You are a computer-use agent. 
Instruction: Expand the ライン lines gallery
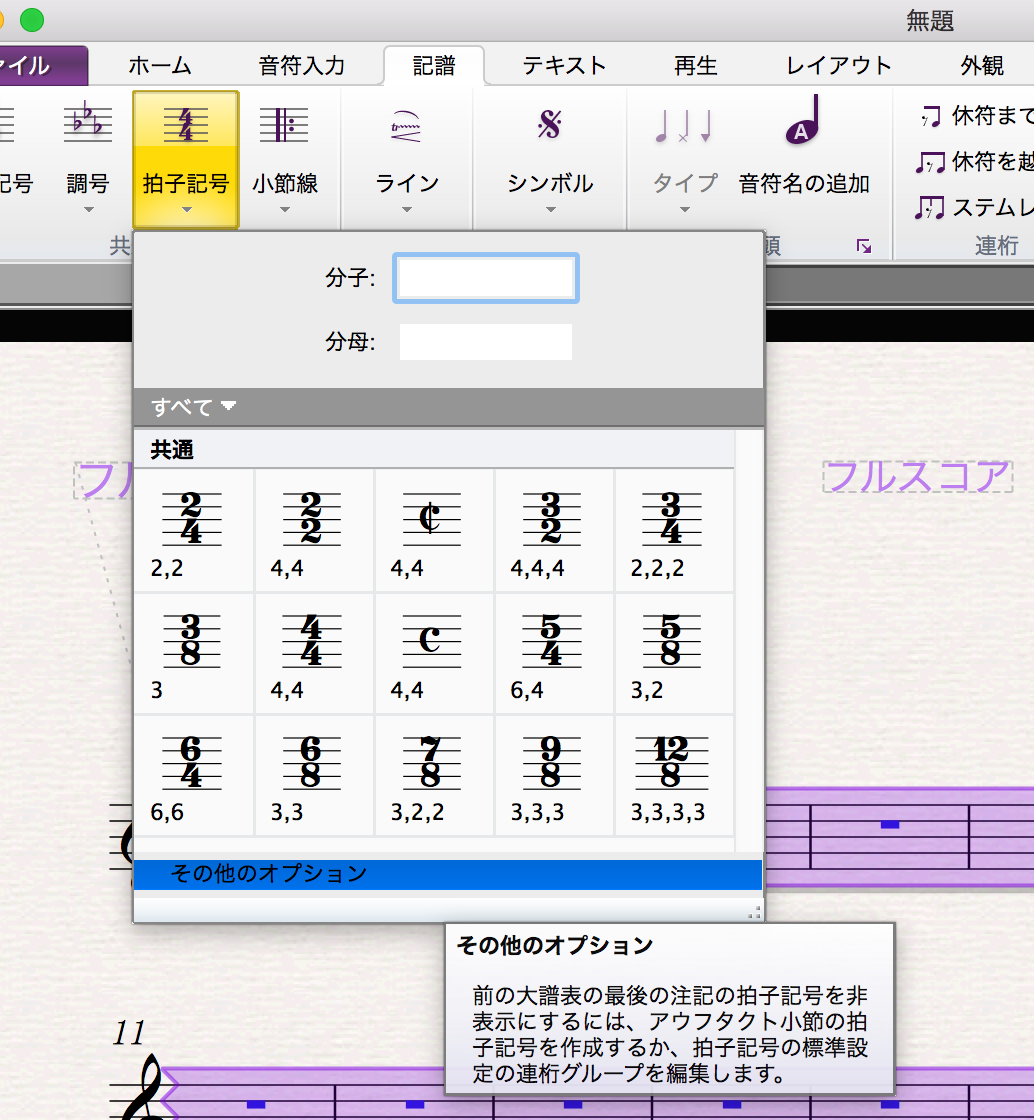[407, 160]
